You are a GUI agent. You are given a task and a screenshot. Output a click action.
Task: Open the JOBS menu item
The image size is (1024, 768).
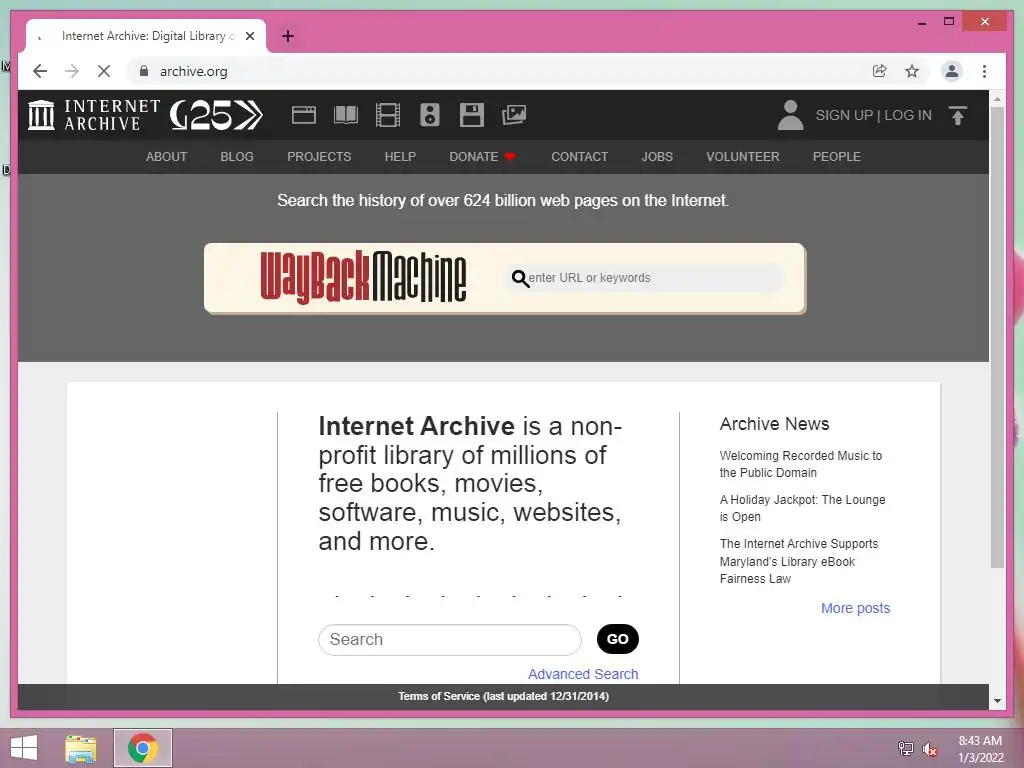pos(657,157)
